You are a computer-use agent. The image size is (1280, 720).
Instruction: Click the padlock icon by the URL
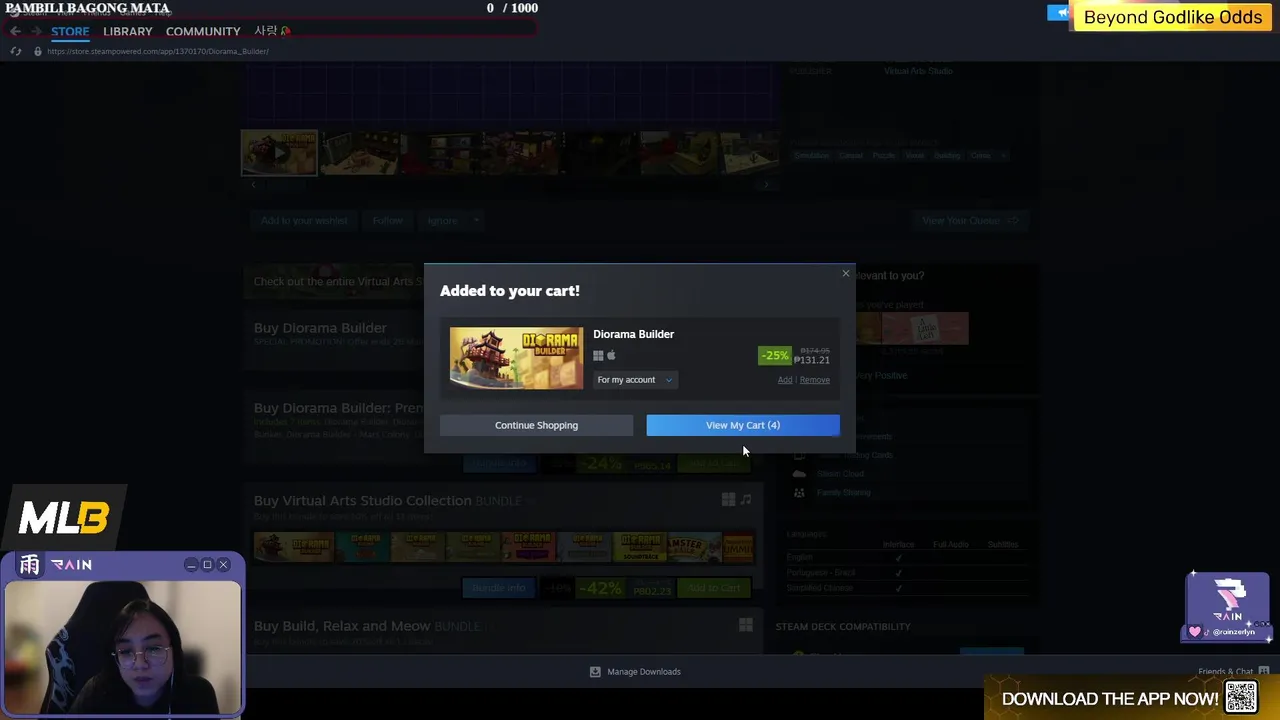click(38, 51)
